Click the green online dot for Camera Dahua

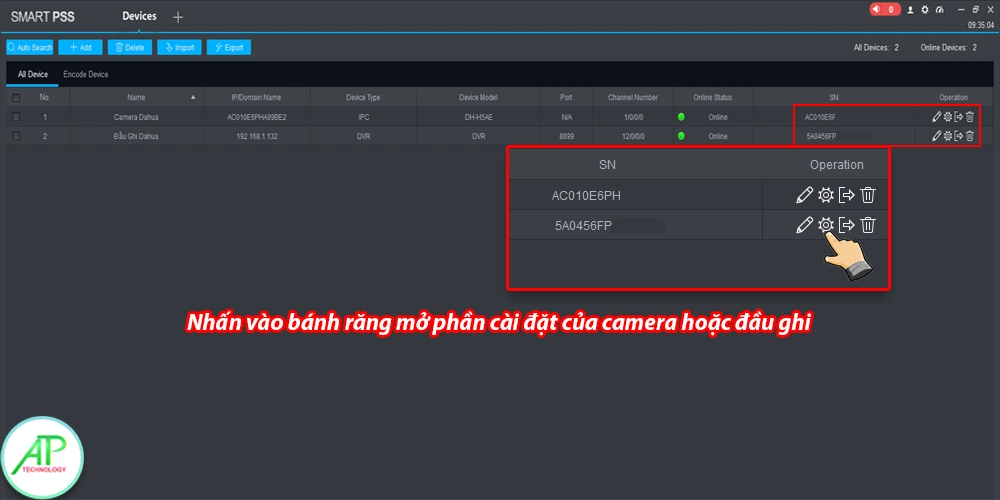(x=681, y=117)
